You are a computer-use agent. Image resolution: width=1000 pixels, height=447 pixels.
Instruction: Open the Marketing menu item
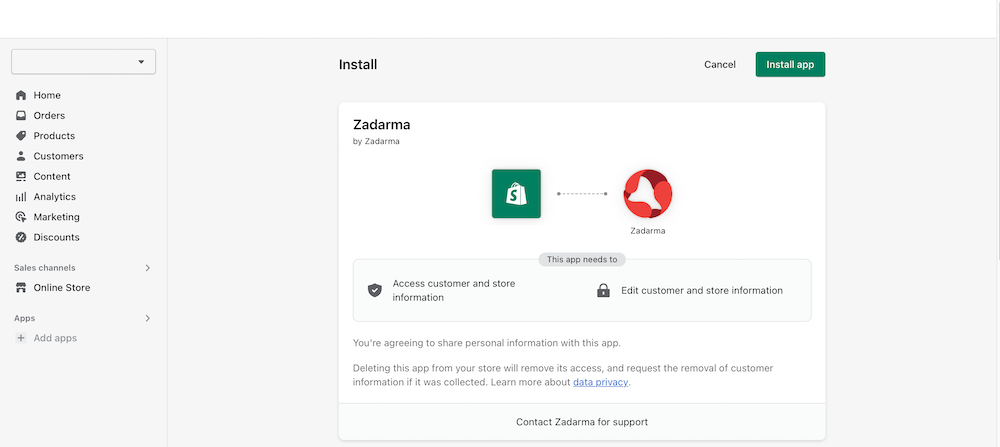tap(56, 217)
